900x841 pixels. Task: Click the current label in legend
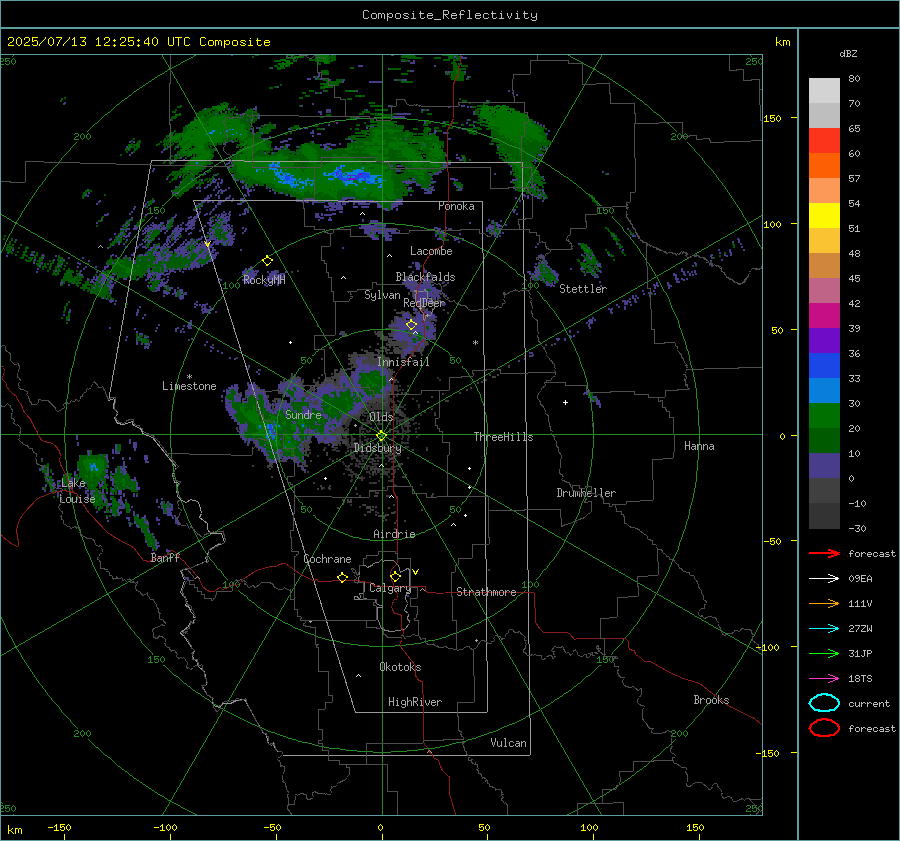[869, 703]
